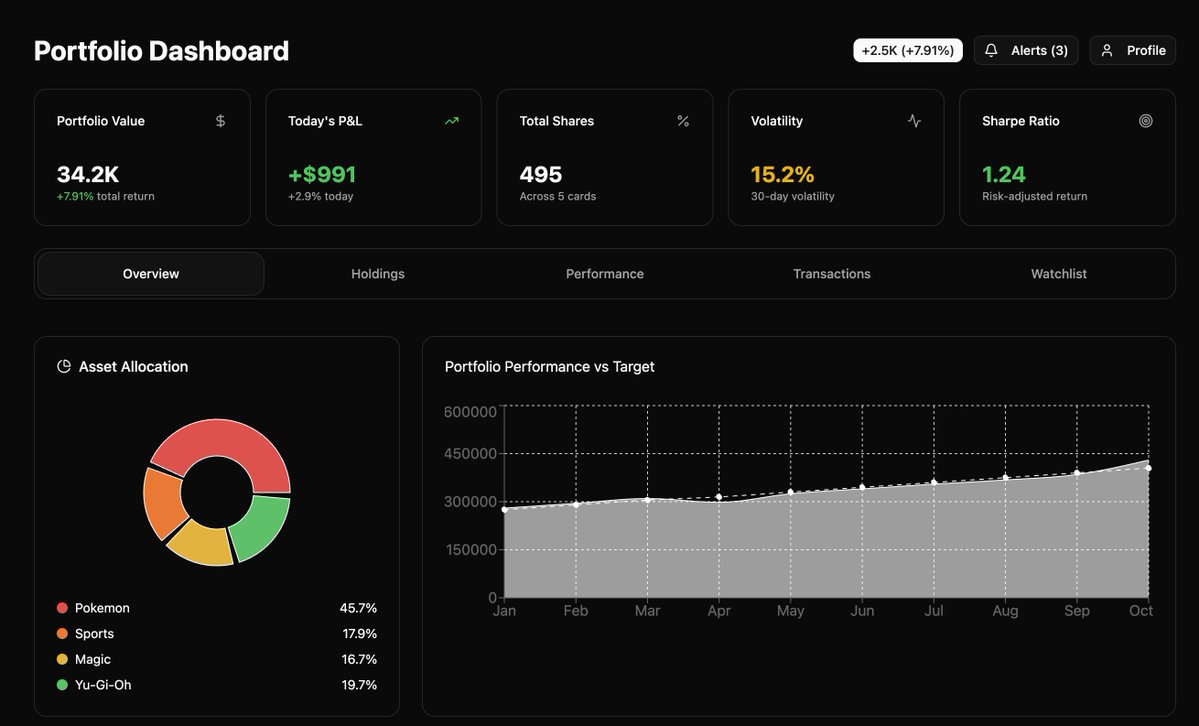
Task: Click the pie chart icon beside Asset Allocation
Action: pyautogui.click(x=64, y=366)
